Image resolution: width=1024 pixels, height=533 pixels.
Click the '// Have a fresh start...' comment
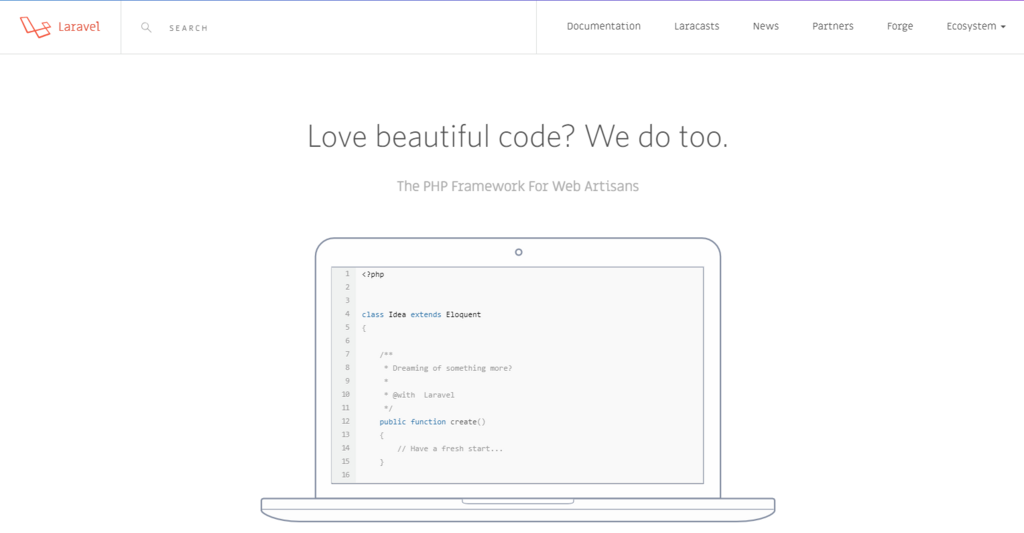tap(450, 449)
